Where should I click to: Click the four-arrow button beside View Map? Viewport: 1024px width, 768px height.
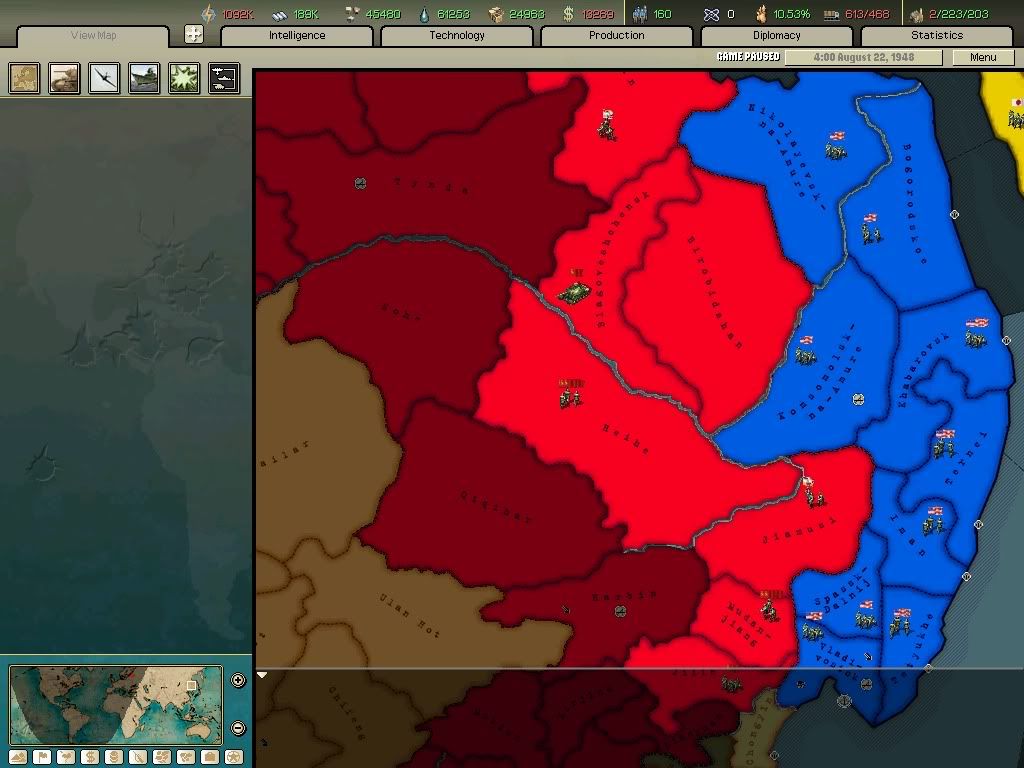[x=194, y=34]
